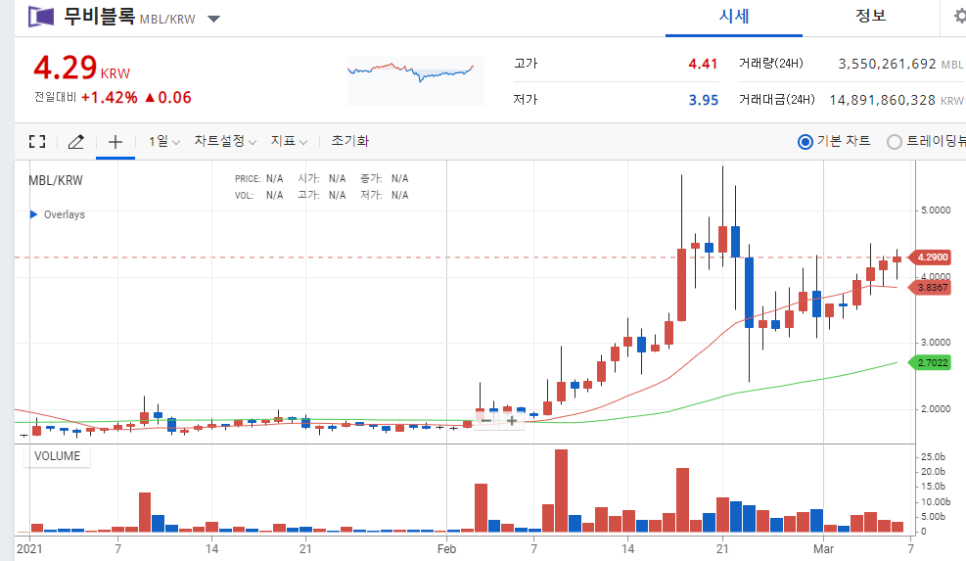Open settings via the gear icon

pos(959,16)
